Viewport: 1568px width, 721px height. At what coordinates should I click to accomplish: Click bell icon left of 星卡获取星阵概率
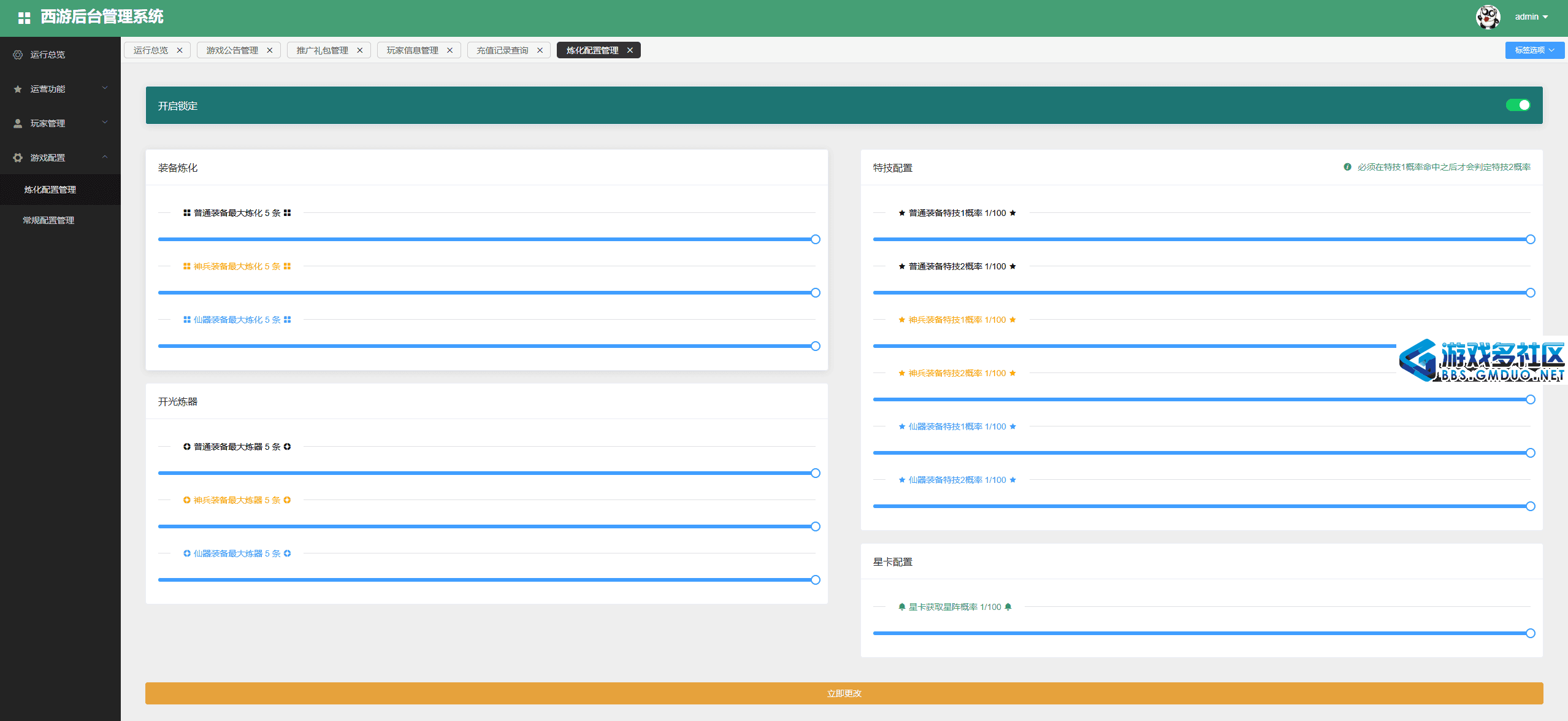click(902, 607)
